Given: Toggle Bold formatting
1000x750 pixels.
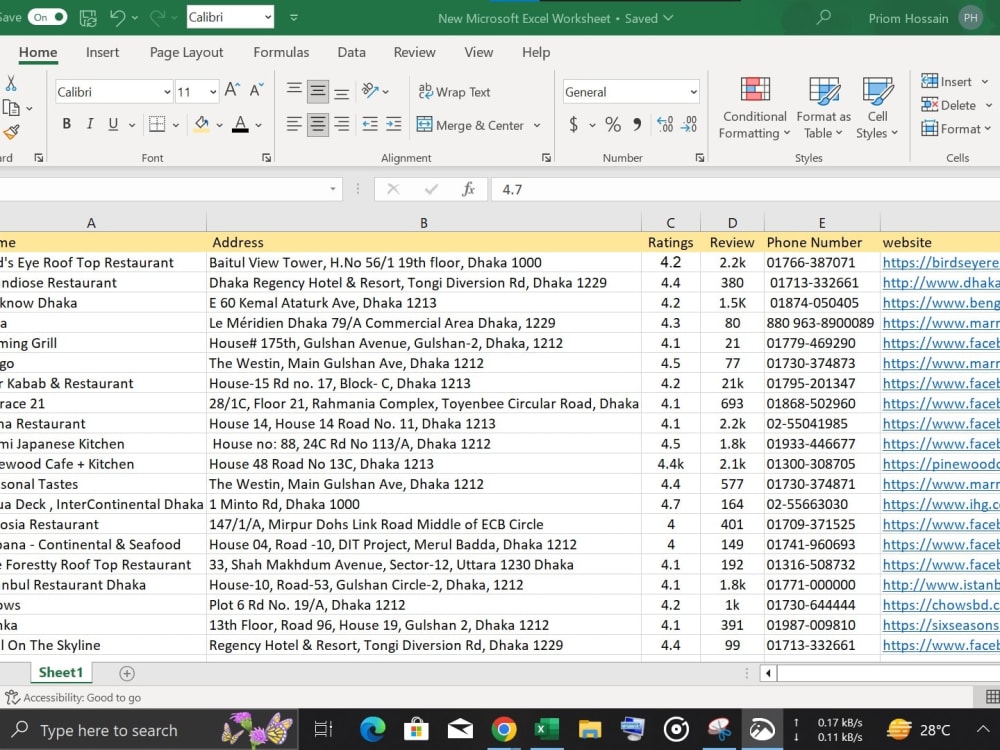Looking at the screenshot, I should [66, 124].
